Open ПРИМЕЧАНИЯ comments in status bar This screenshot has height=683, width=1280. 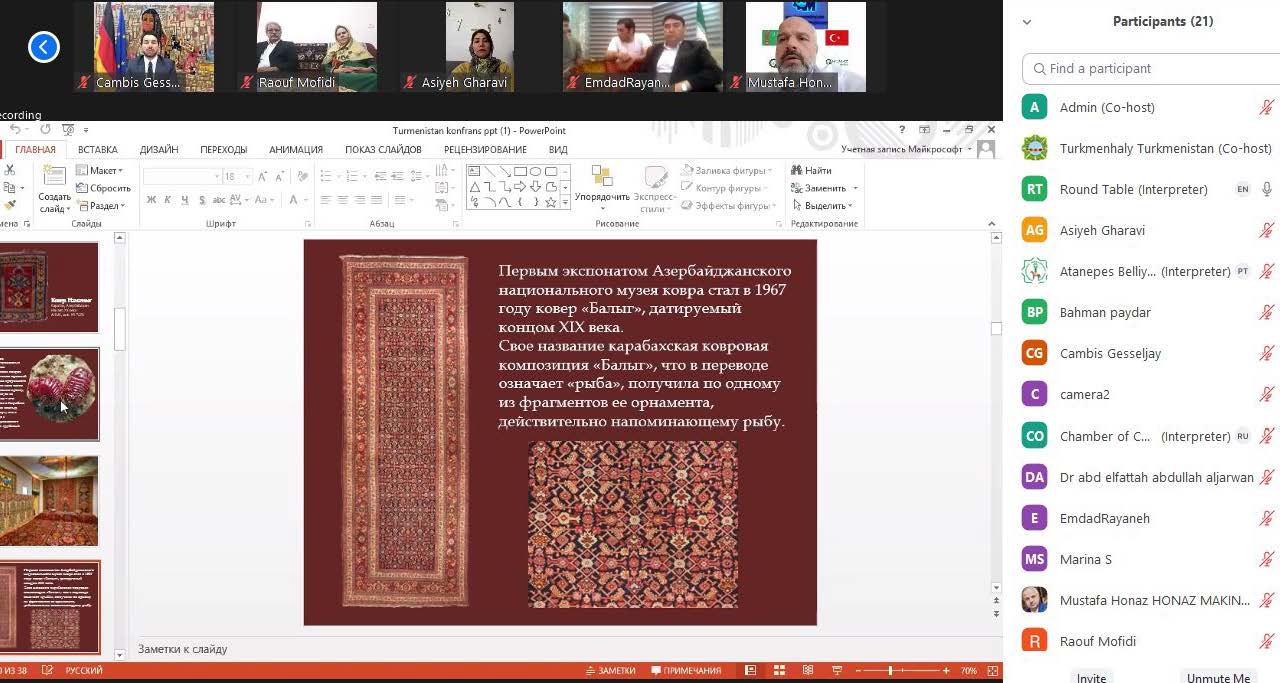pos(686,671)
